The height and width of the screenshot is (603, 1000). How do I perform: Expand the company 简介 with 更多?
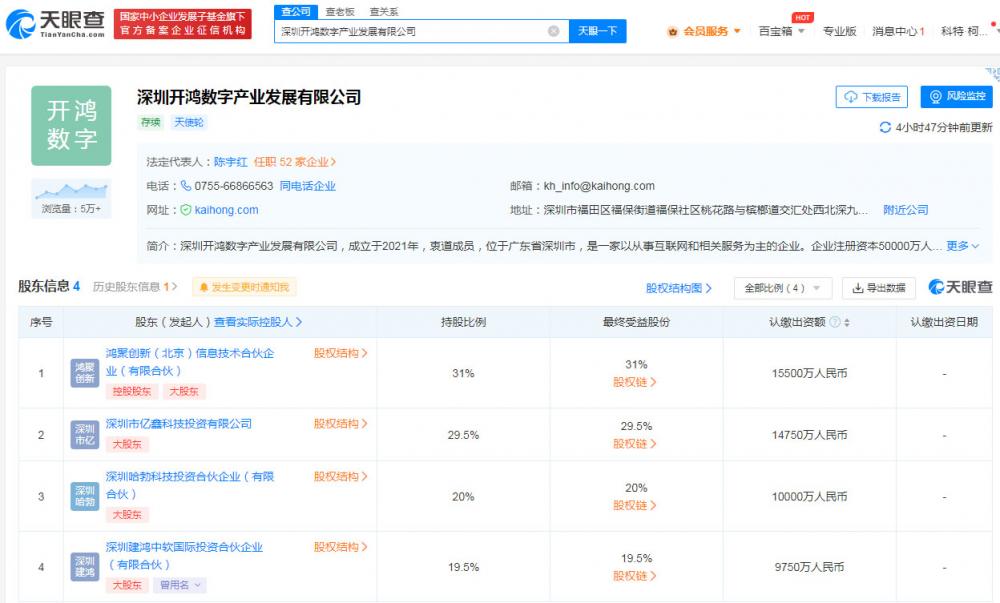[962, 245]
